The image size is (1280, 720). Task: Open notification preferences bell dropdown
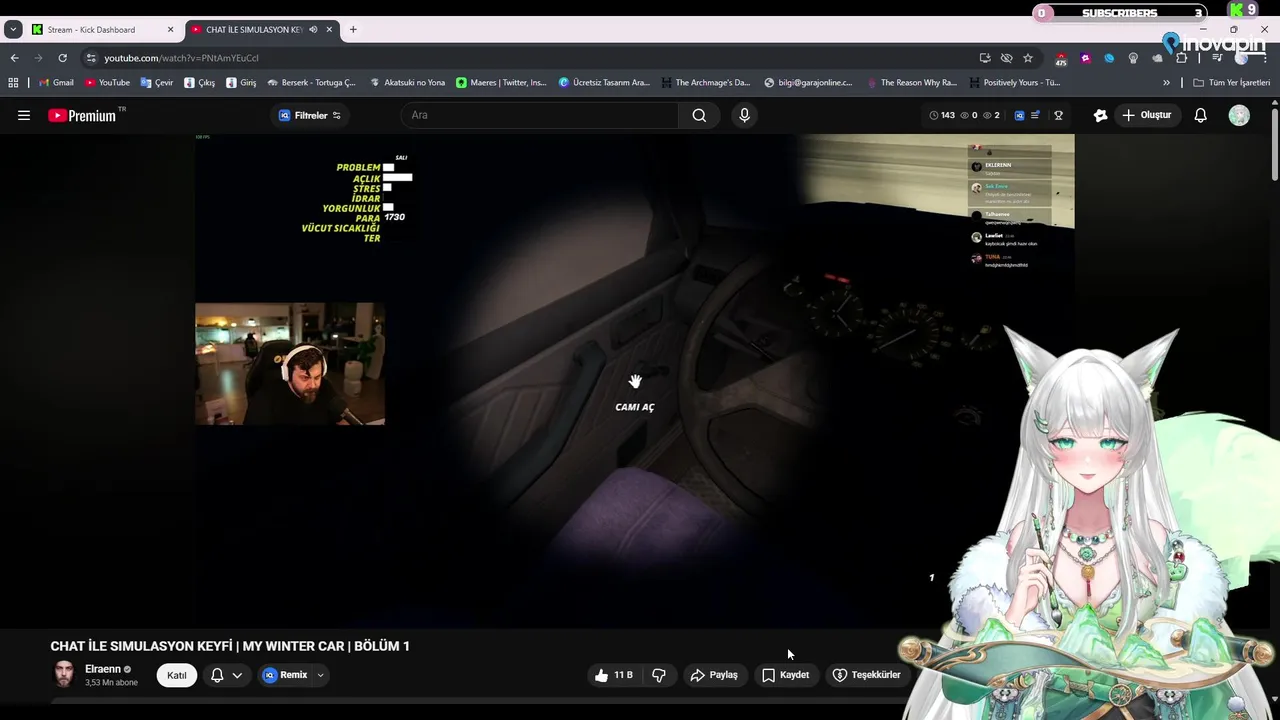pyautogui.click(x=226, y=675)
